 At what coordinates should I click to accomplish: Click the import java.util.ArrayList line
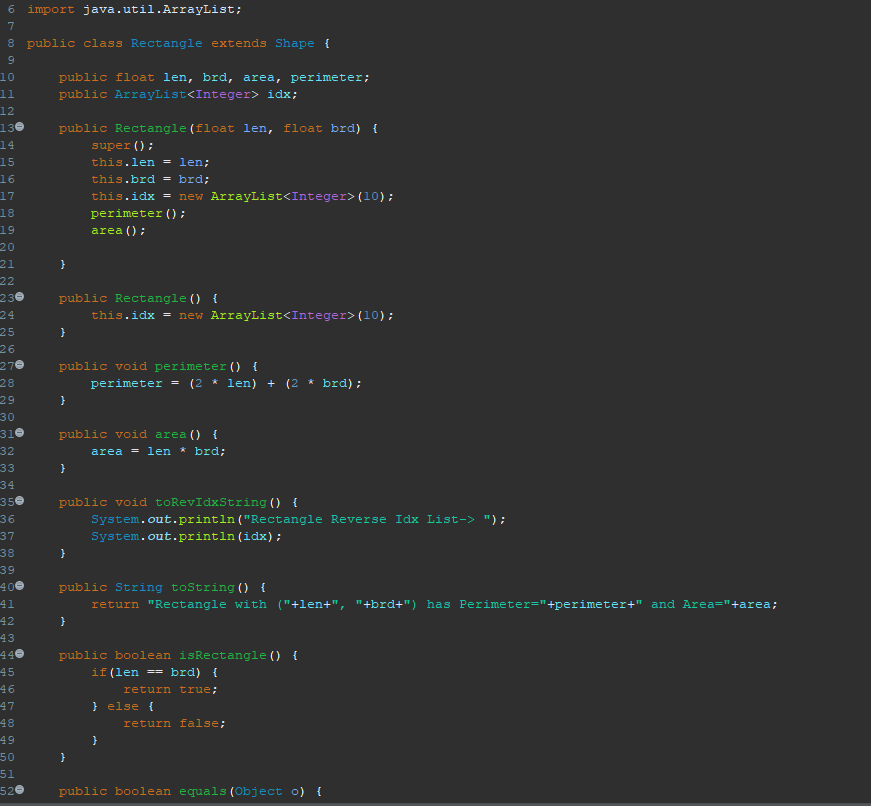coord(134,10)
